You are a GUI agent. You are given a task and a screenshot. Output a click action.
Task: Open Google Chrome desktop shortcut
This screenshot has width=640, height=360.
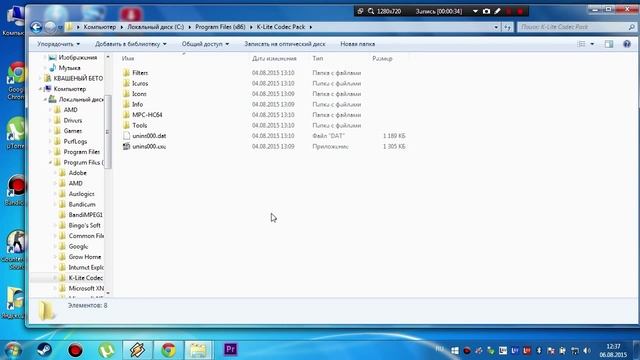[16, 81]
